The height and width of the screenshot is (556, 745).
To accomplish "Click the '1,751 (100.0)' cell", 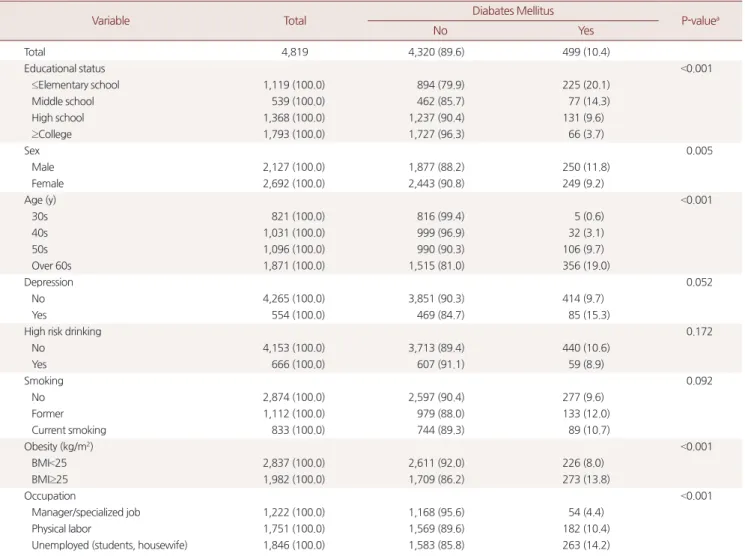I will pos(294,529).
